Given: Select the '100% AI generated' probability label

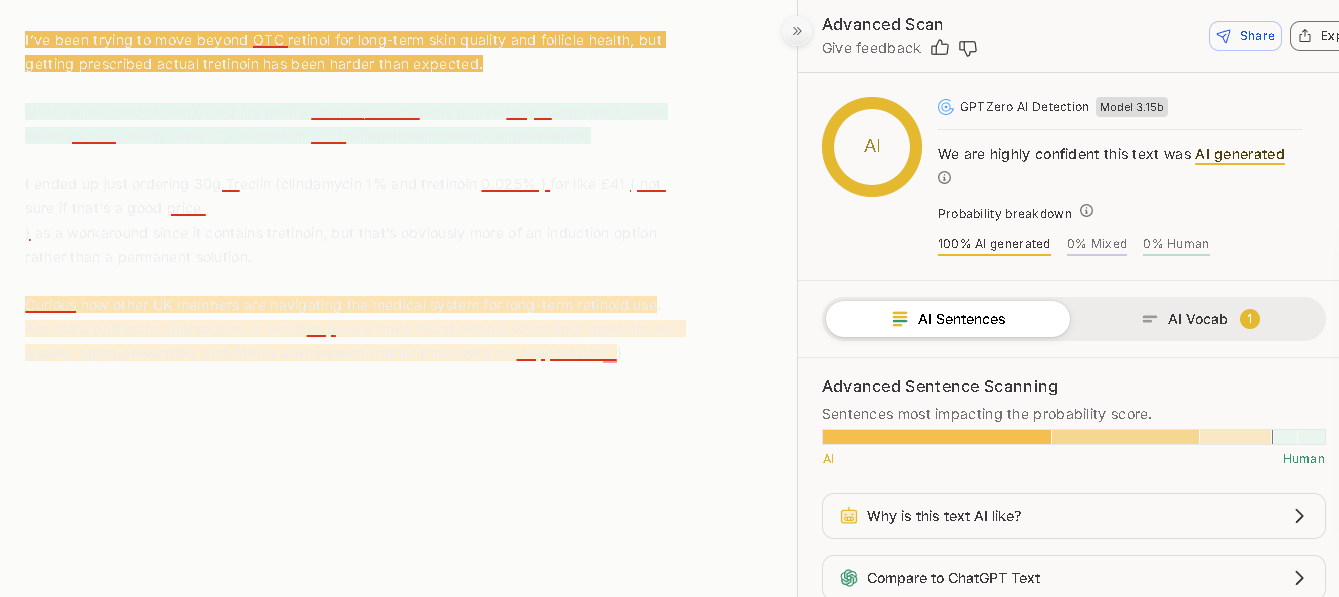Looking at the screenshot, I should click(993, 244).
